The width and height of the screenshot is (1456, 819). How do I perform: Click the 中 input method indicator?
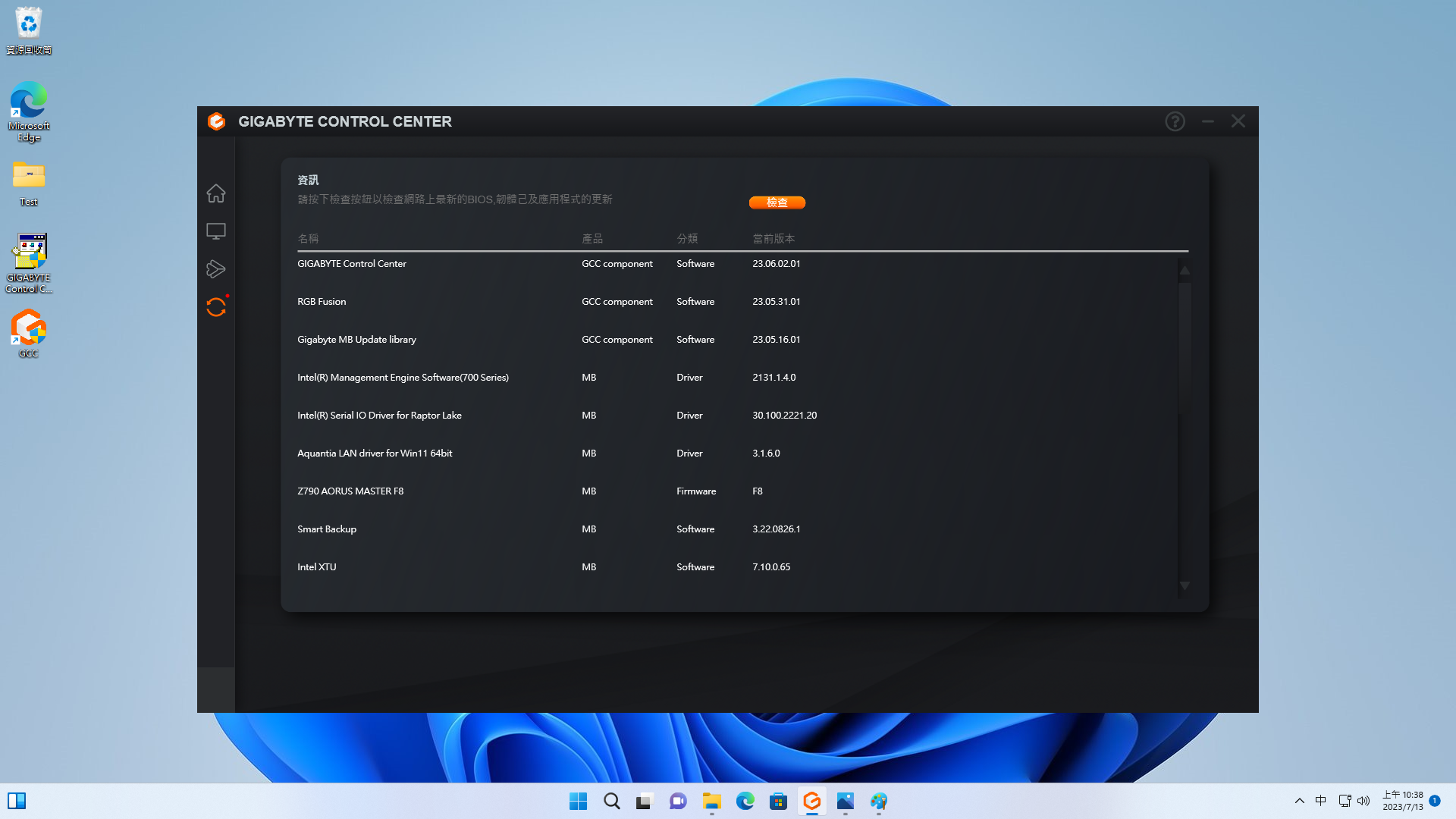(1320, 801)
